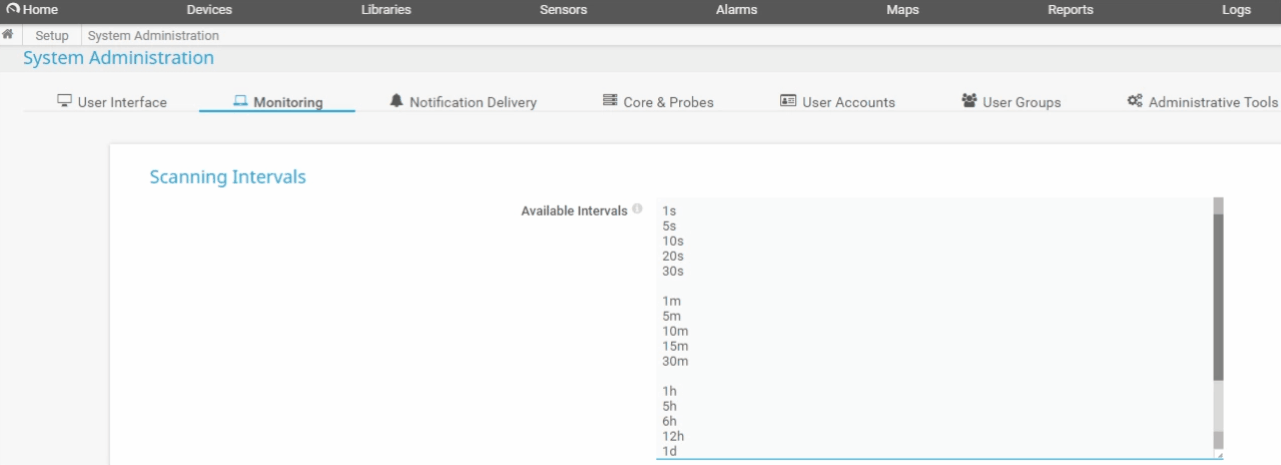Click the Available Intervals list scrollbar
Viewport: 1281px width, 465px height.
1218,300
